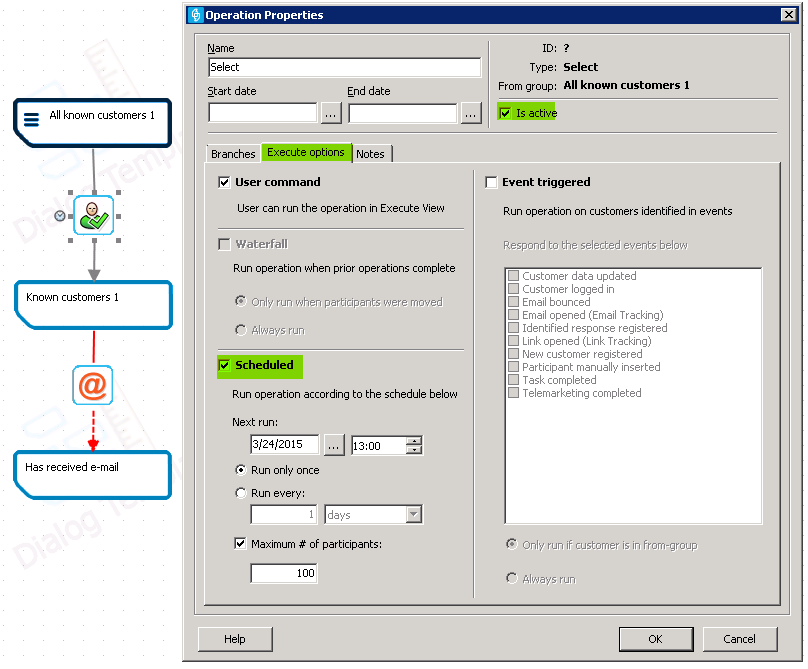Open the End date picker button
The width and height of the screenshot is (808, 669).
click(471, 113)
